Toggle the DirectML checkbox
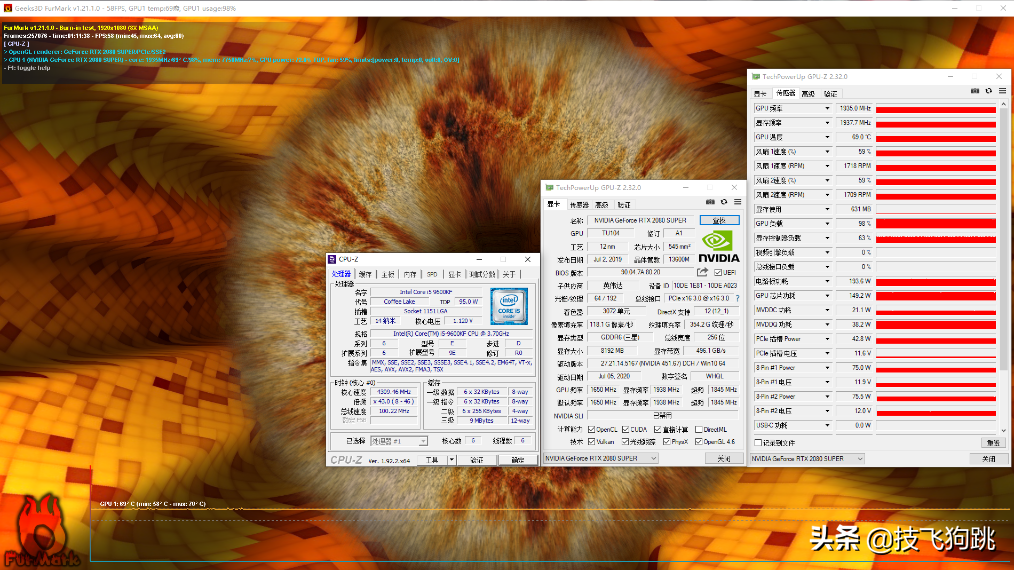 click(698, 429)
